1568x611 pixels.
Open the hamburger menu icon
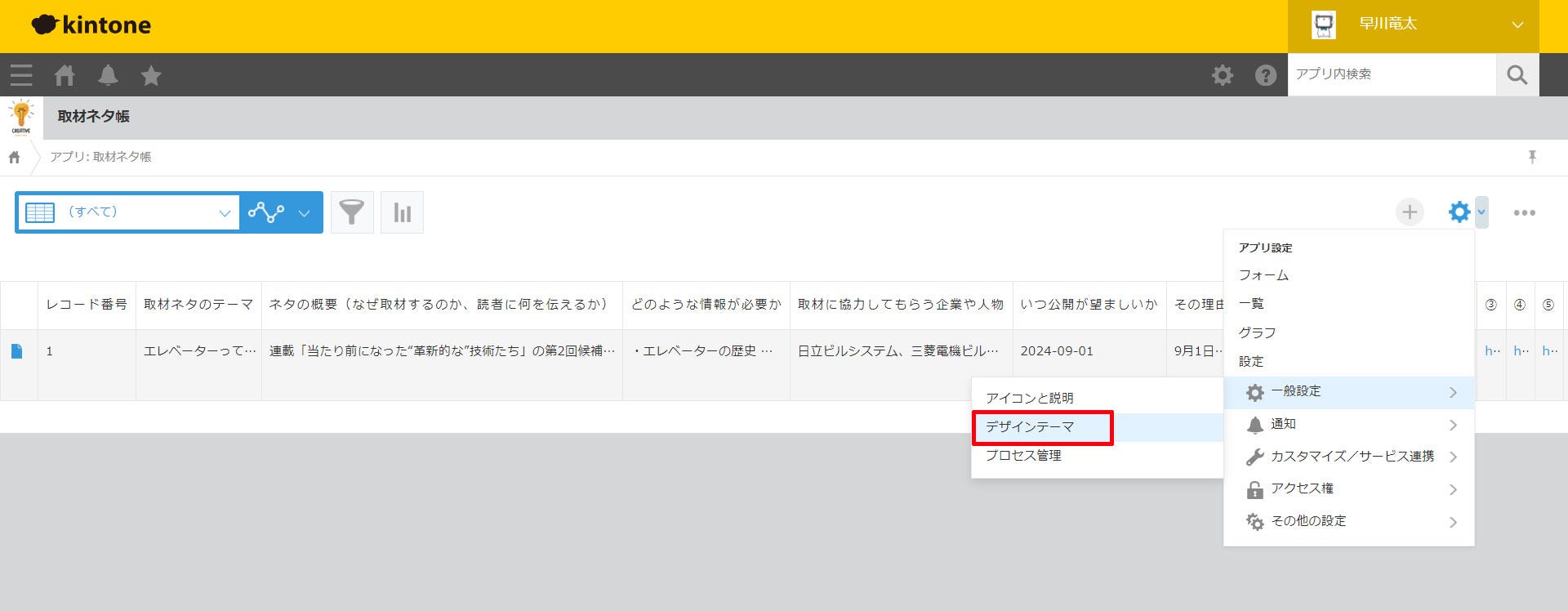pos(21,75)
